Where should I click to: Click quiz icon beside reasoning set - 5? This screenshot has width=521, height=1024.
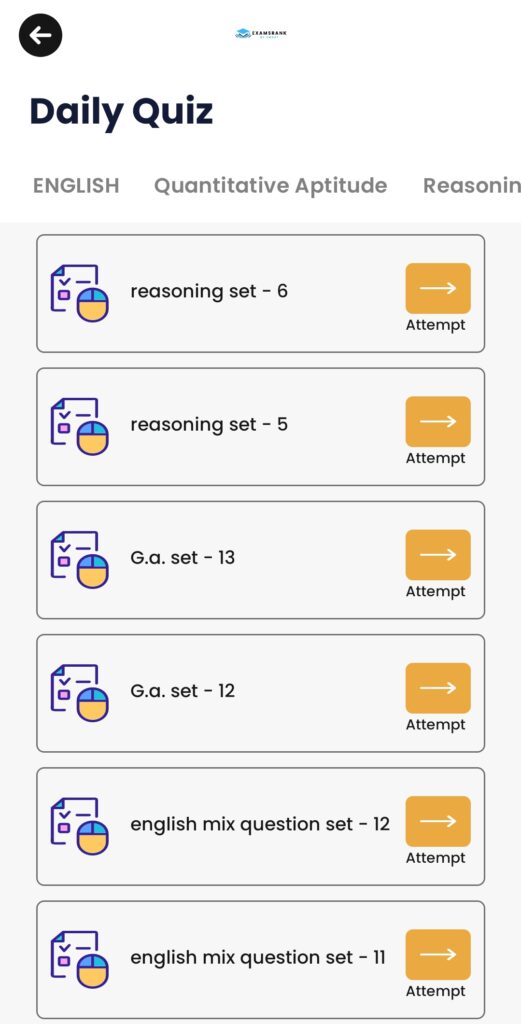coord(80,426)
